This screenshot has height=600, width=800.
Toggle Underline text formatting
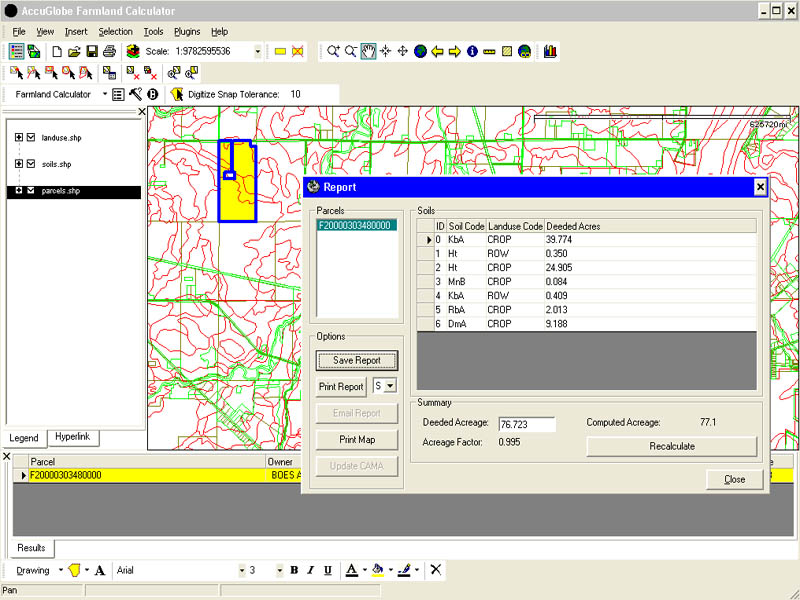click(x=328, y=570)
